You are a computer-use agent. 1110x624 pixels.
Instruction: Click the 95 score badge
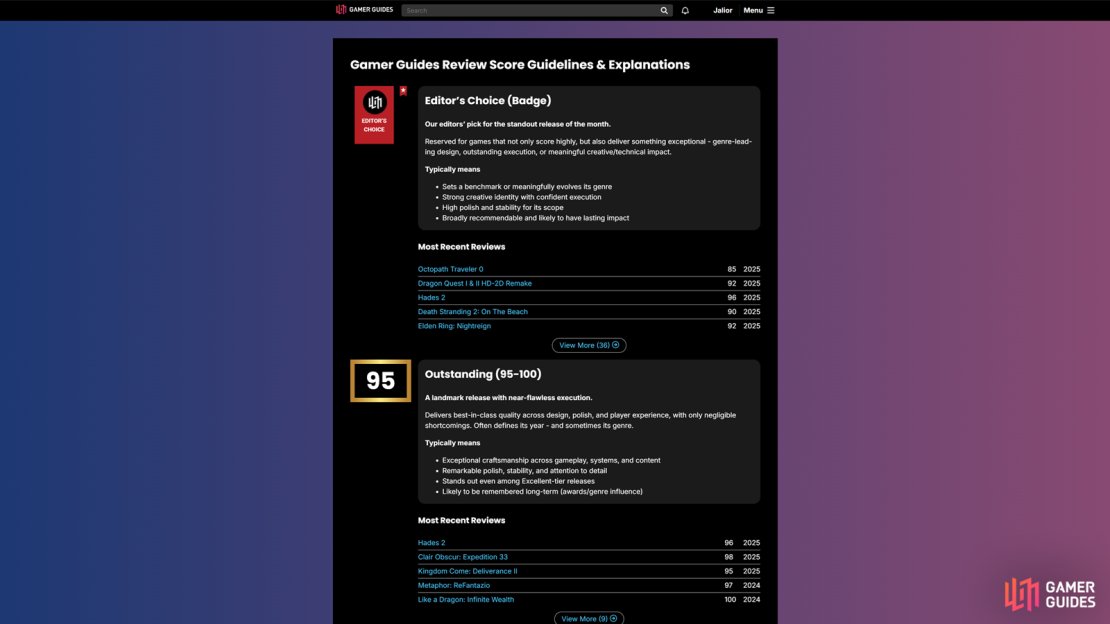[x=380, y=380]
